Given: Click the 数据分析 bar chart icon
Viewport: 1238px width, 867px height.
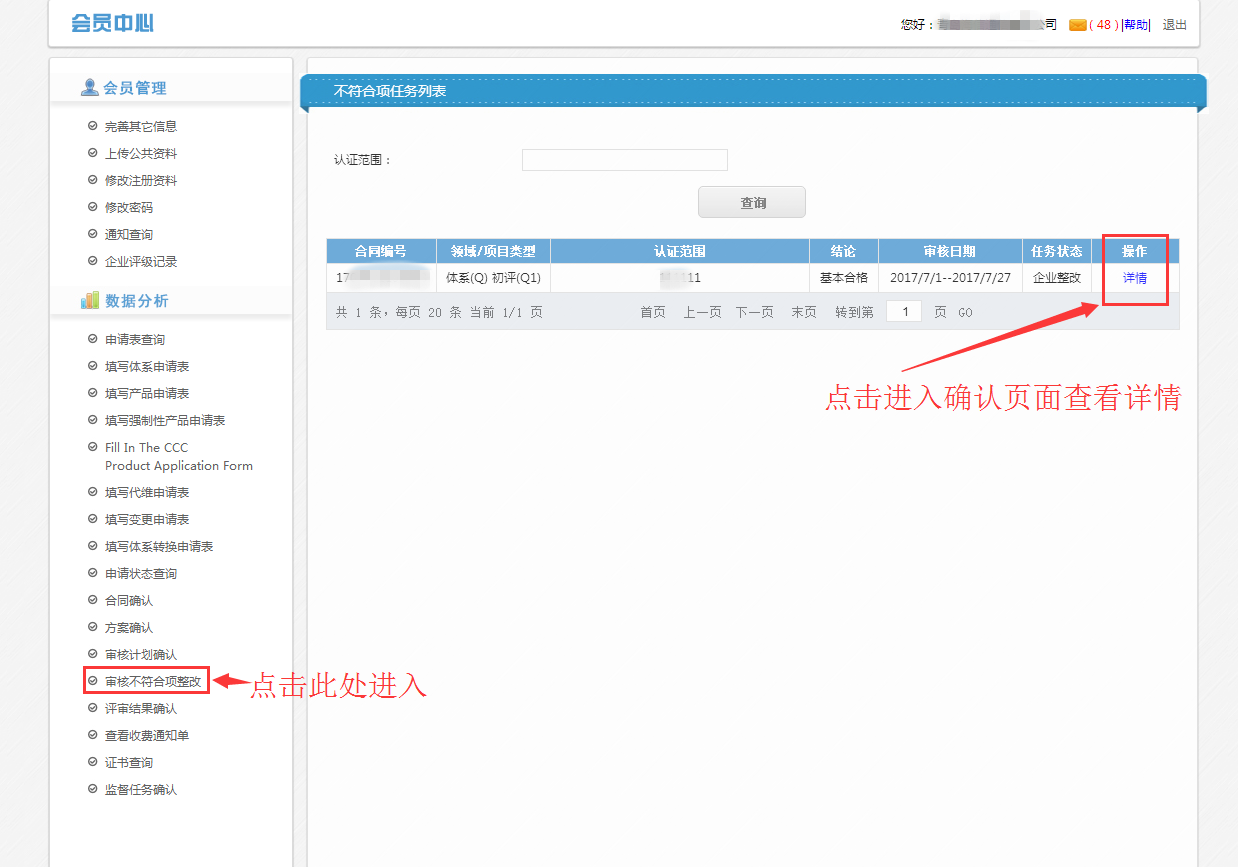Looking at the screenshot, I should point(90,301).
